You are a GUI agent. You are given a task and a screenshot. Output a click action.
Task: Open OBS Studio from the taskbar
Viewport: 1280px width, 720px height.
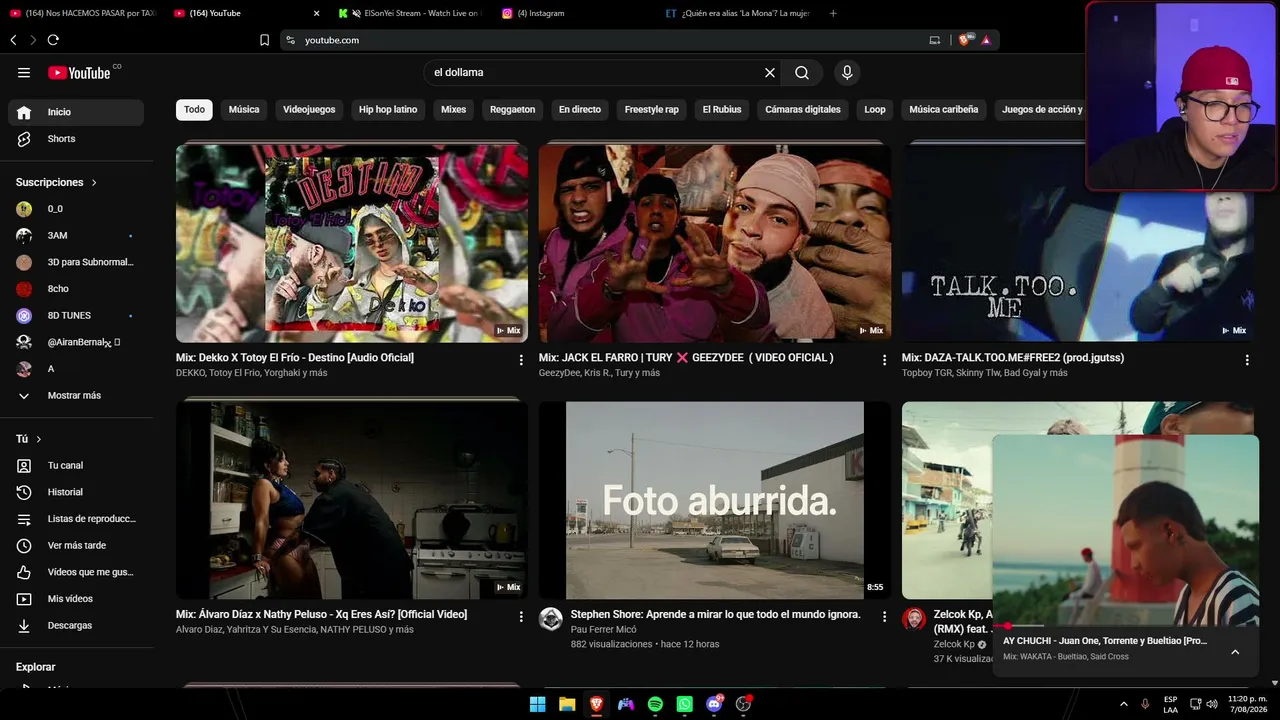coord(743,704)
